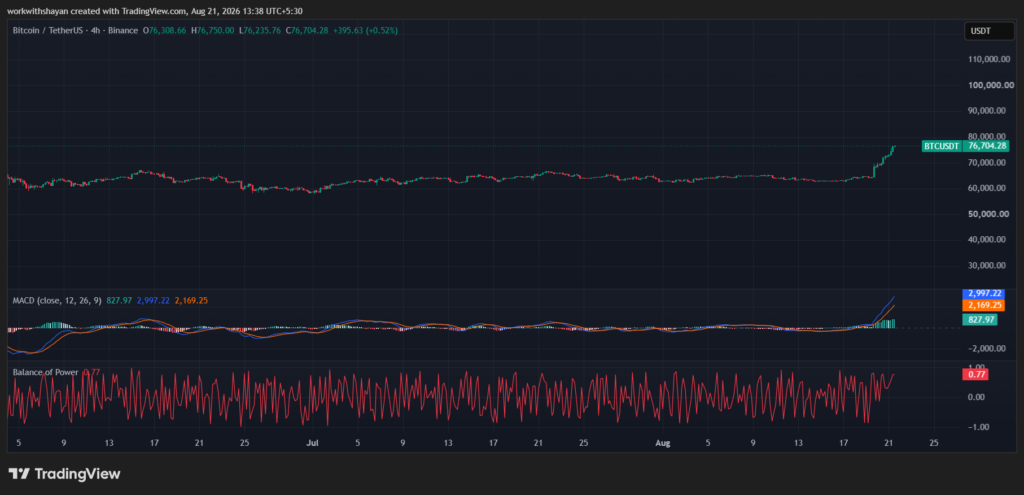The height and width of the screenshot is (495, 1024).
Task: Select the Balance of Power indicator label
Action: click(46, 372)
